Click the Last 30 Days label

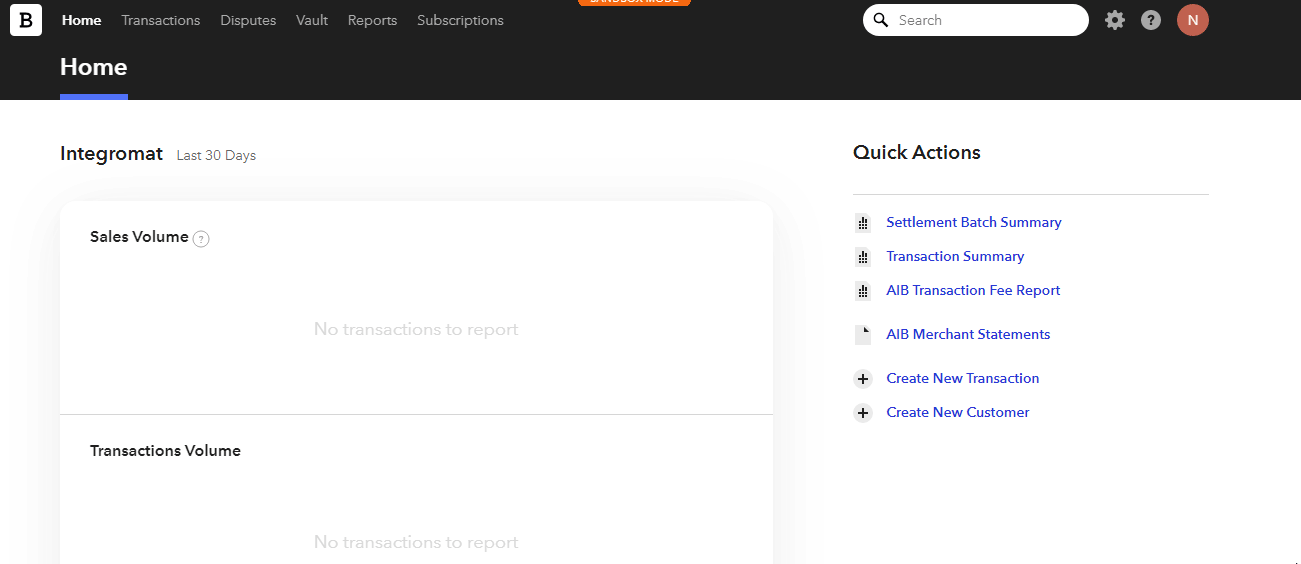(x=216, y=156)
